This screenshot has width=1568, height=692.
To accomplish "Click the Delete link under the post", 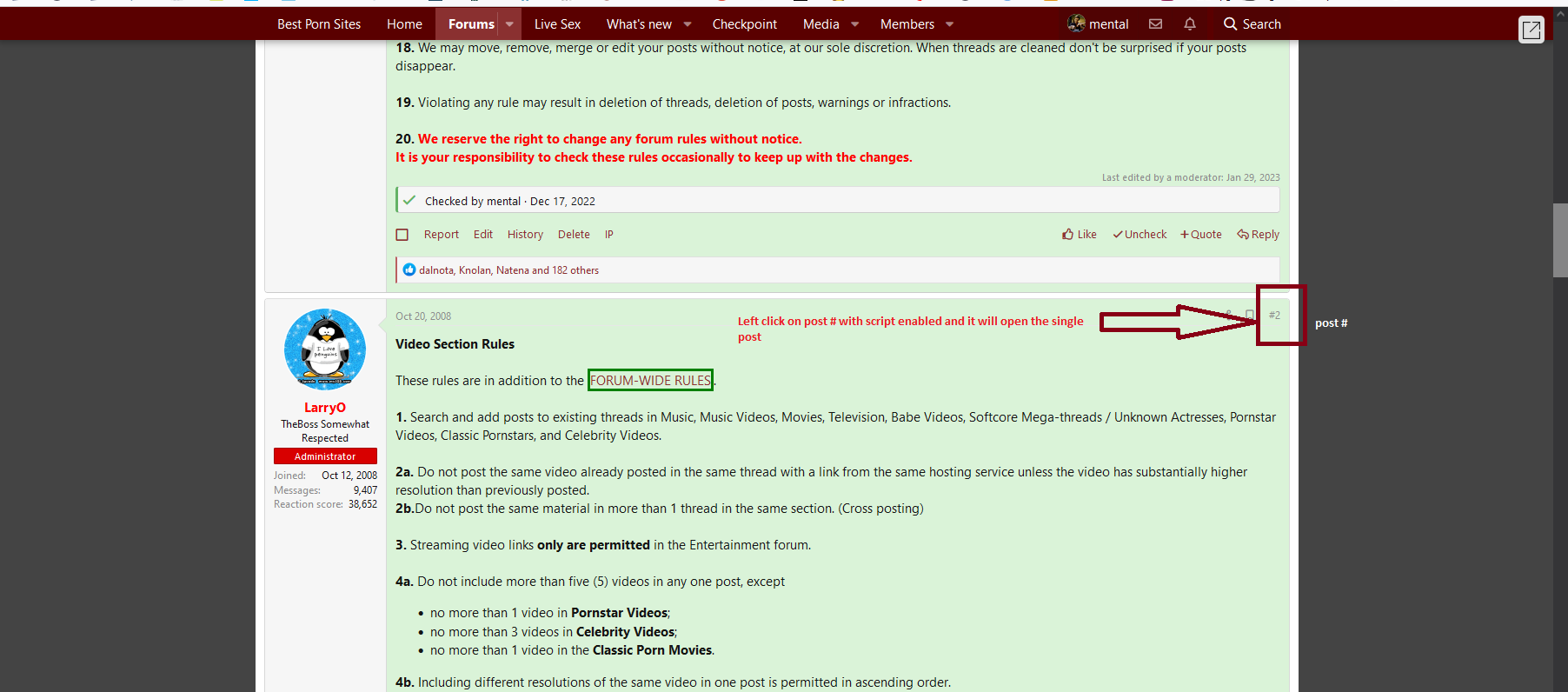I will click(x=574, y=235).
